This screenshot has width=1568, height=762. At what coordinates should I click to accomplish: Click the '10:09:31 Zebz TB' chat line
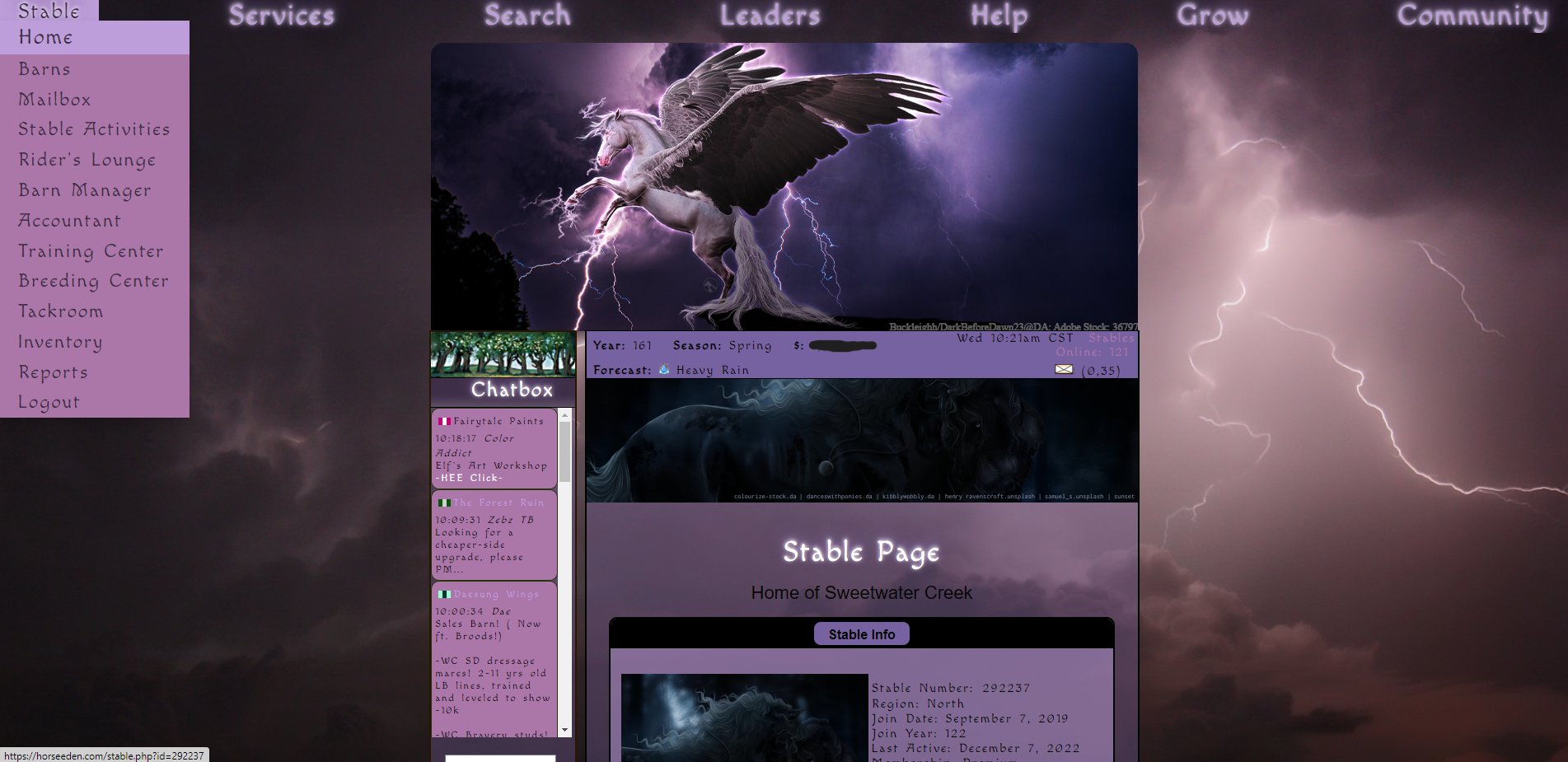484,520
